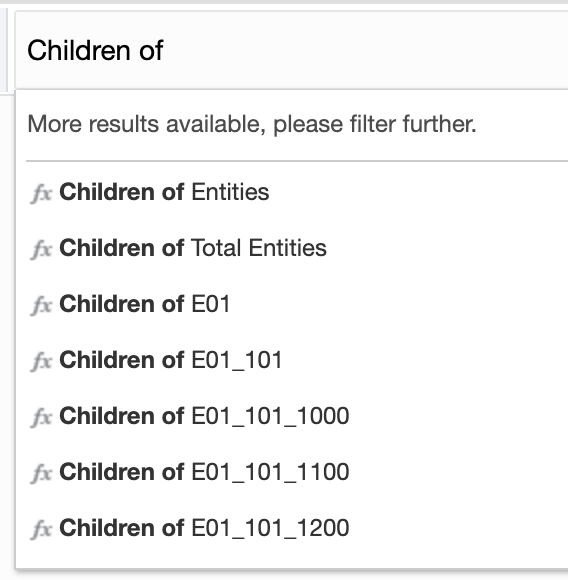This screenshot has width=568, height=580.
Task: Click the fx icon beside Children of Total Entities
Action: pyautogui.click(x=41, y=249)
